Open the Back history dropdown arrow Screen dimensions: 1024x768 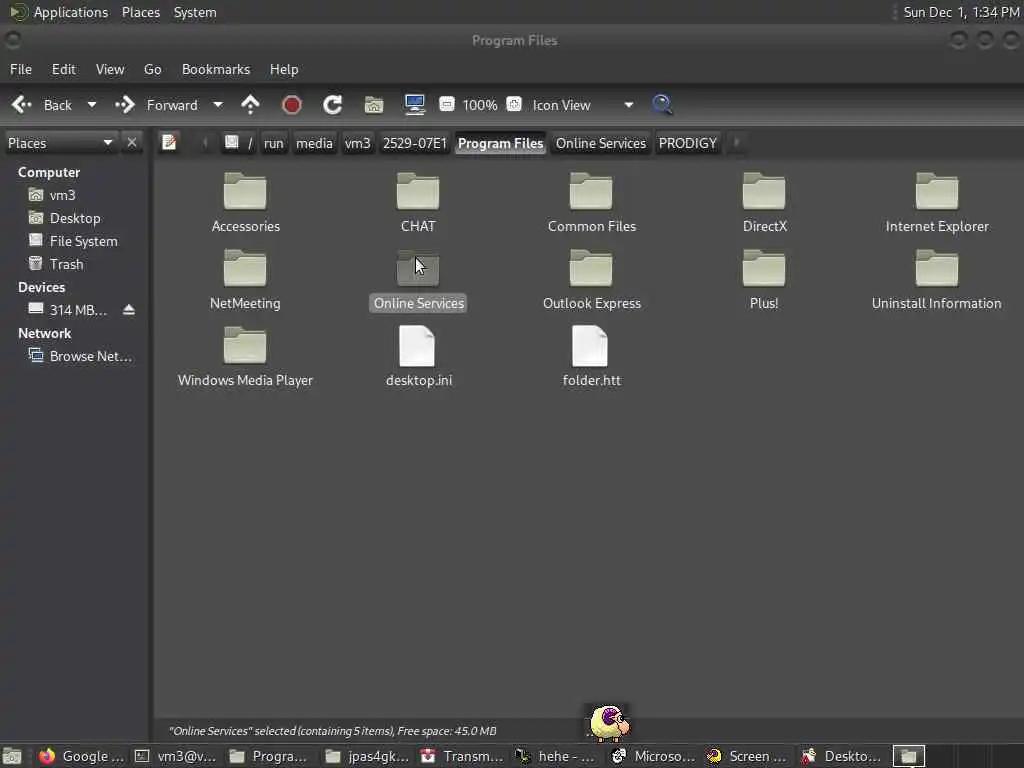[92, 105]
